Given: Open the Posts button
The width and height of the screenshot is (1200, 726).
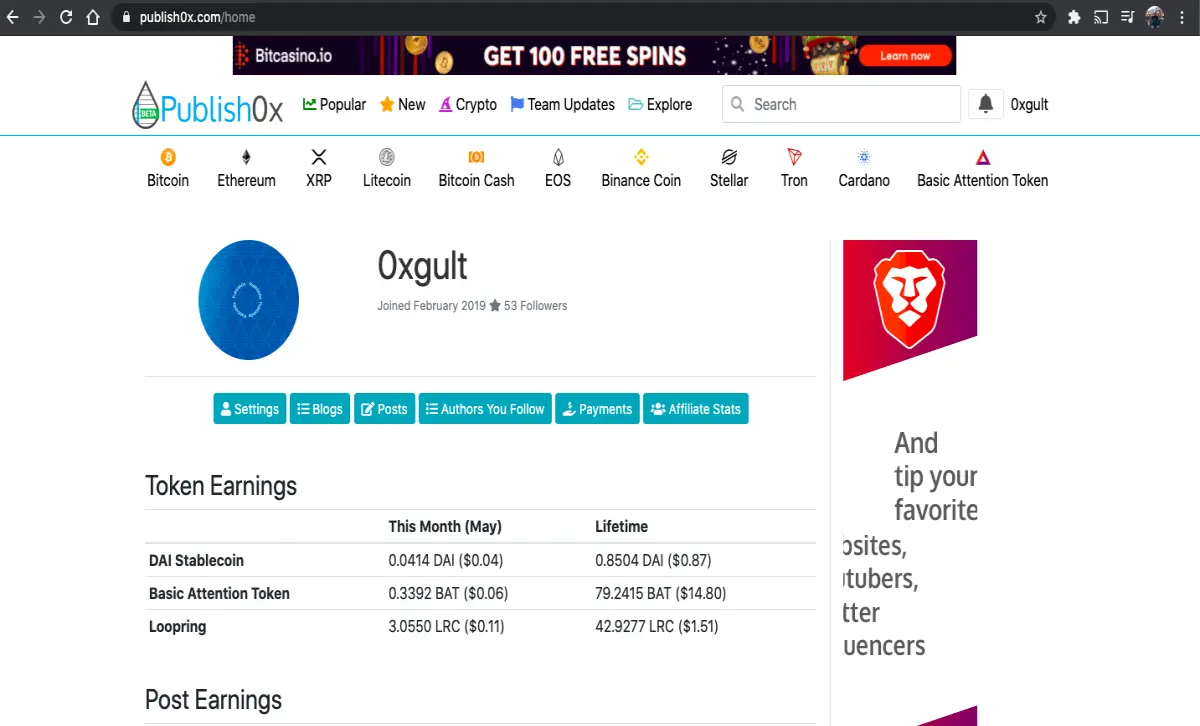Looking at the screenshot, I should pos(384,409).
